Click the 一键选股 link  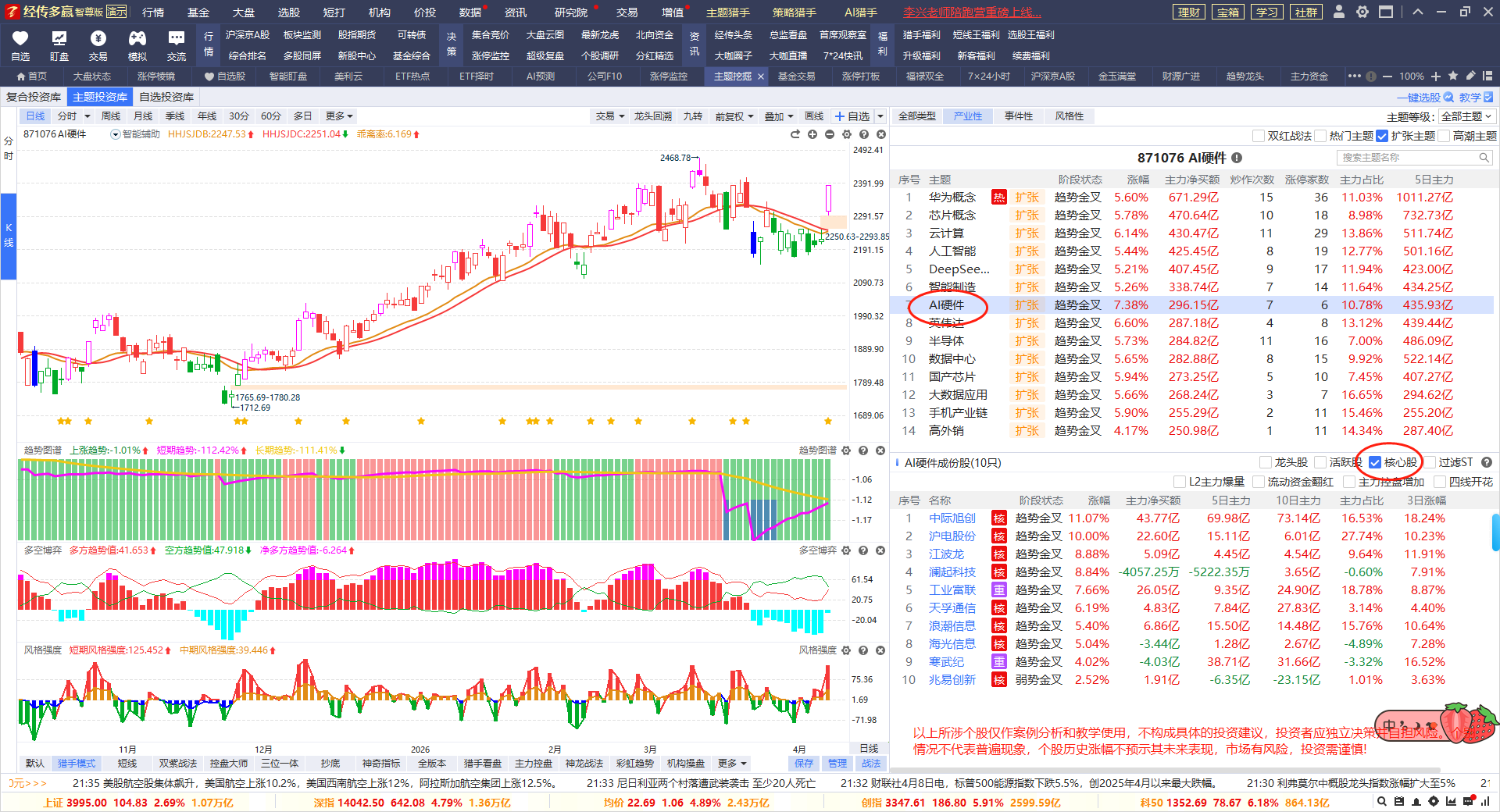[x=1424, y=98]
